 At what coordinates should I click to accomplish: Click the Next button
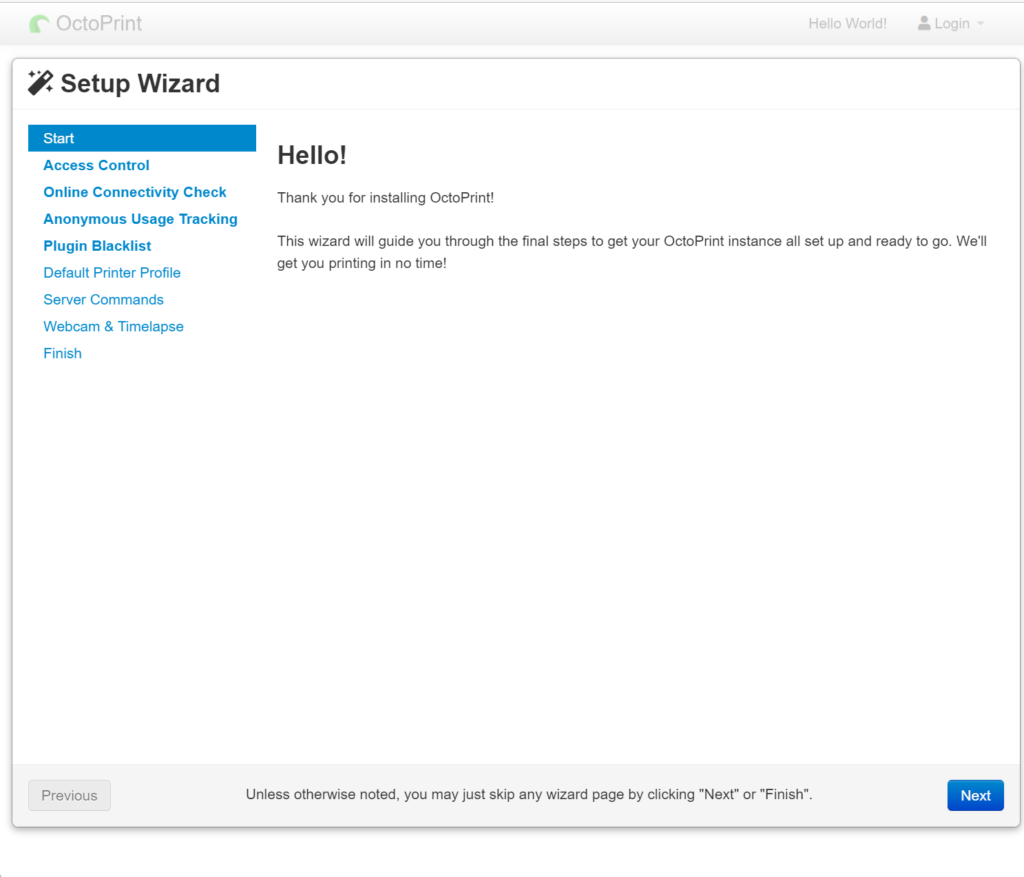(975, 795)
